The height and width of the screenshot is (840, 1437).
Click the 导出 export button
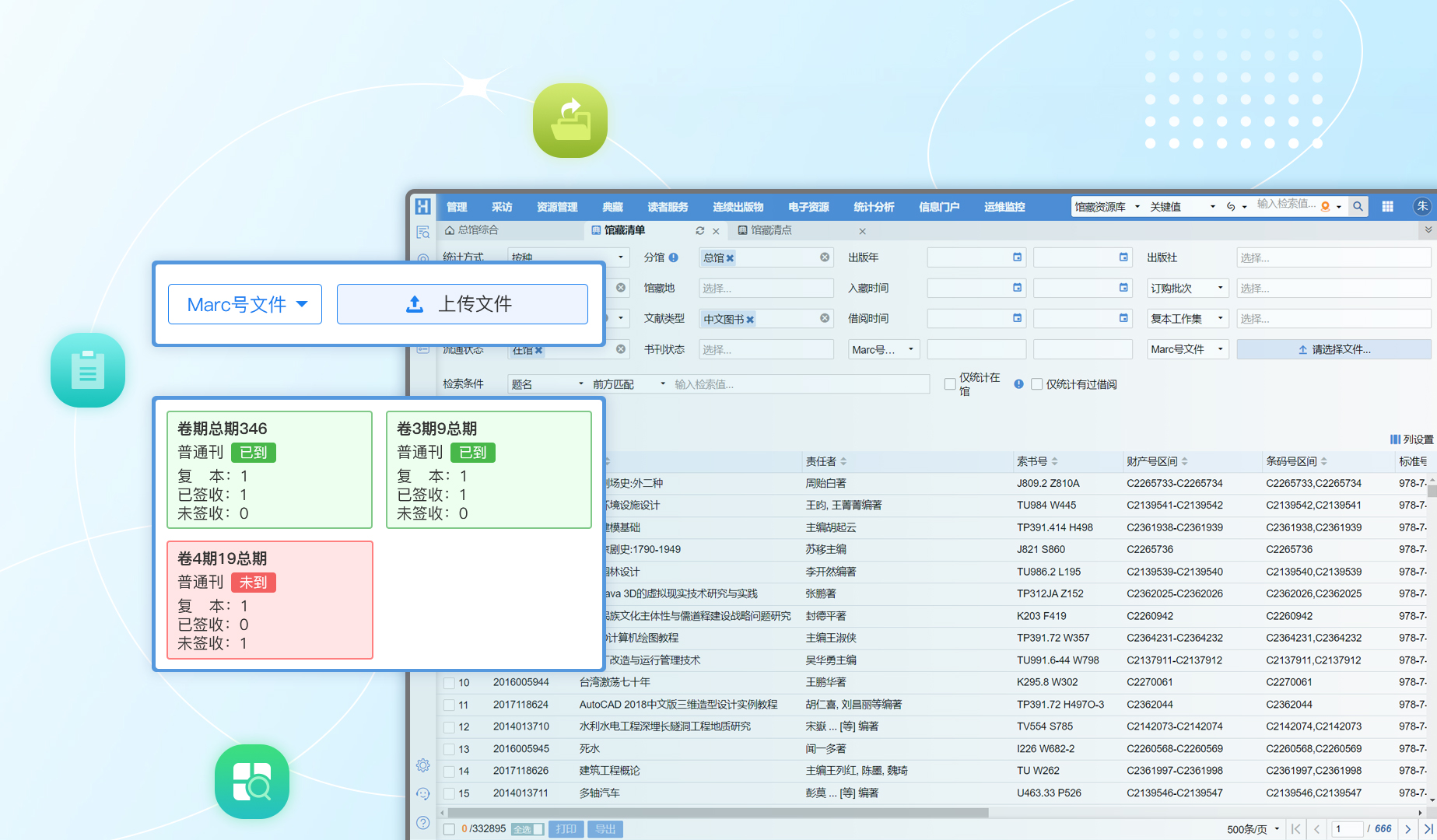pos(605,829)
